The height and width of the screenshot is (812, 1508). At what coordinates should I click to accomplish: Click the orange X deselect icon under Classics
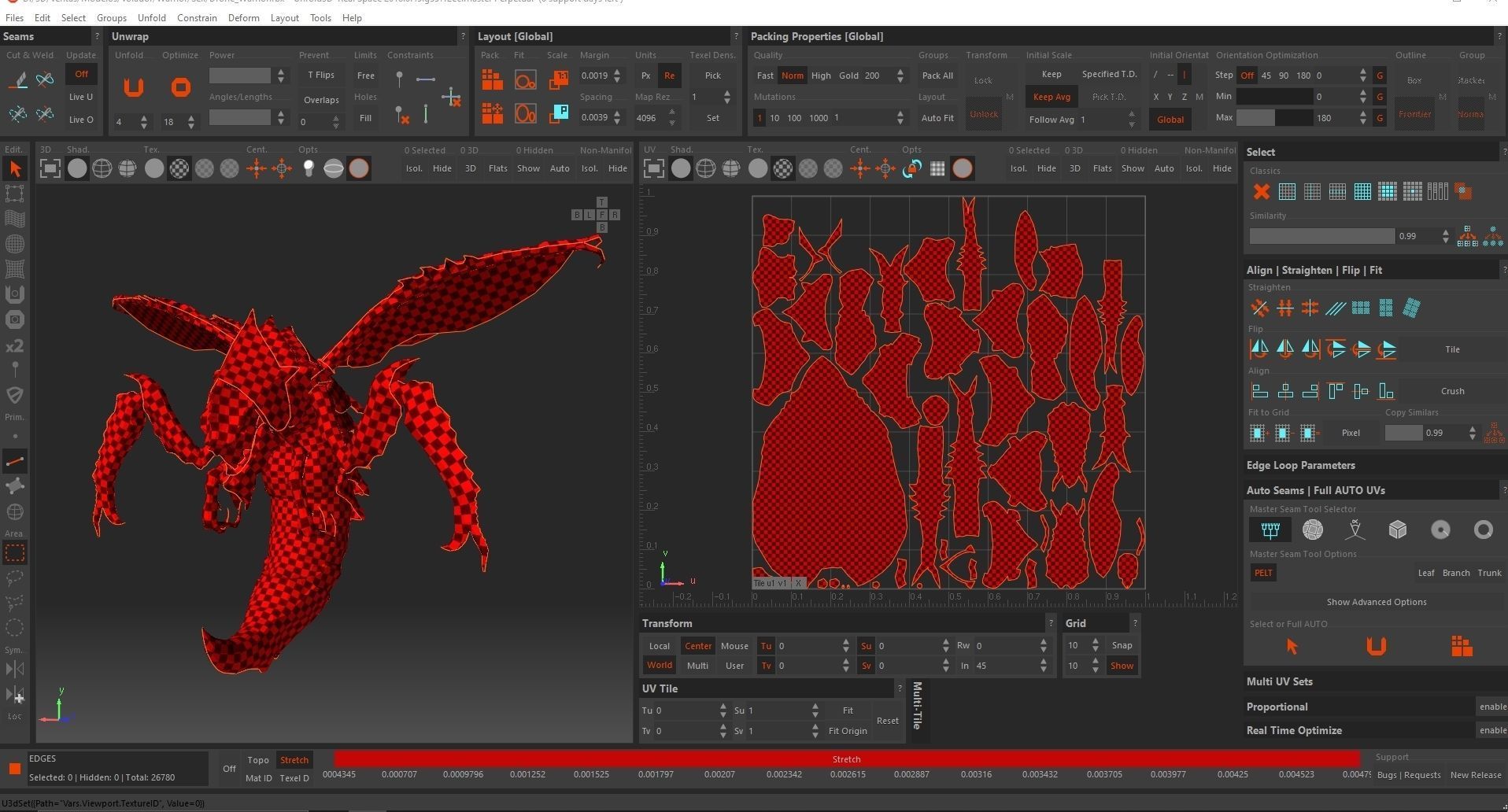[x=1262, y=191]
